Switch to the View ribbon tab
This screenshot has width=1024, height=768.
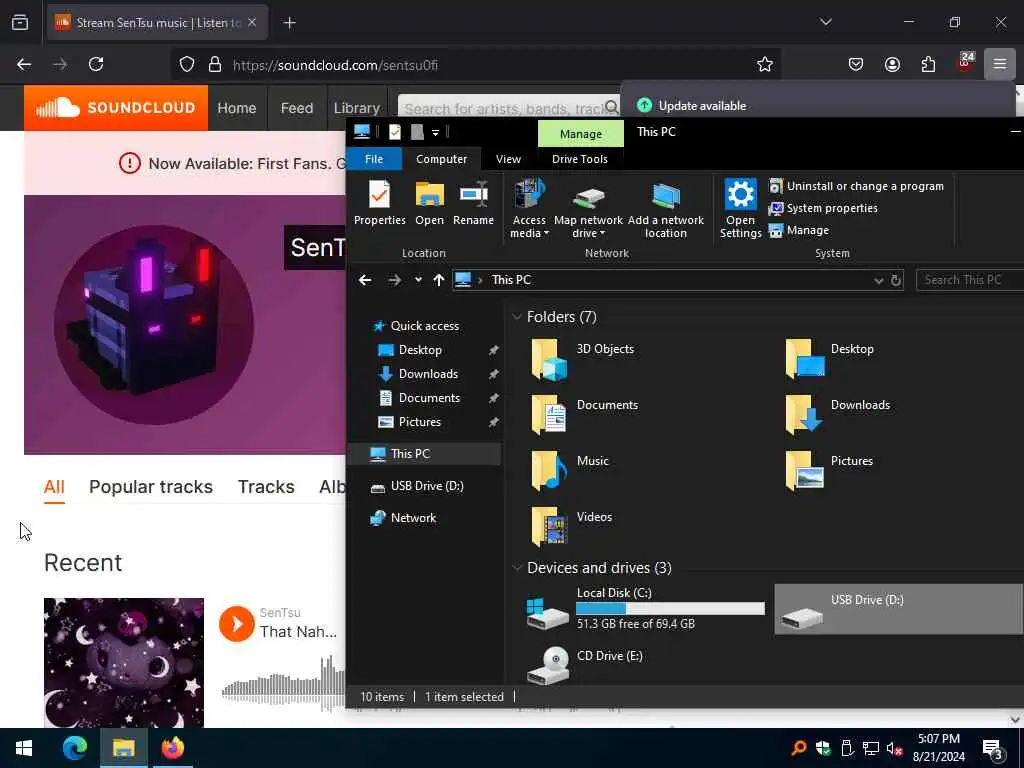[x=508, y=159]
